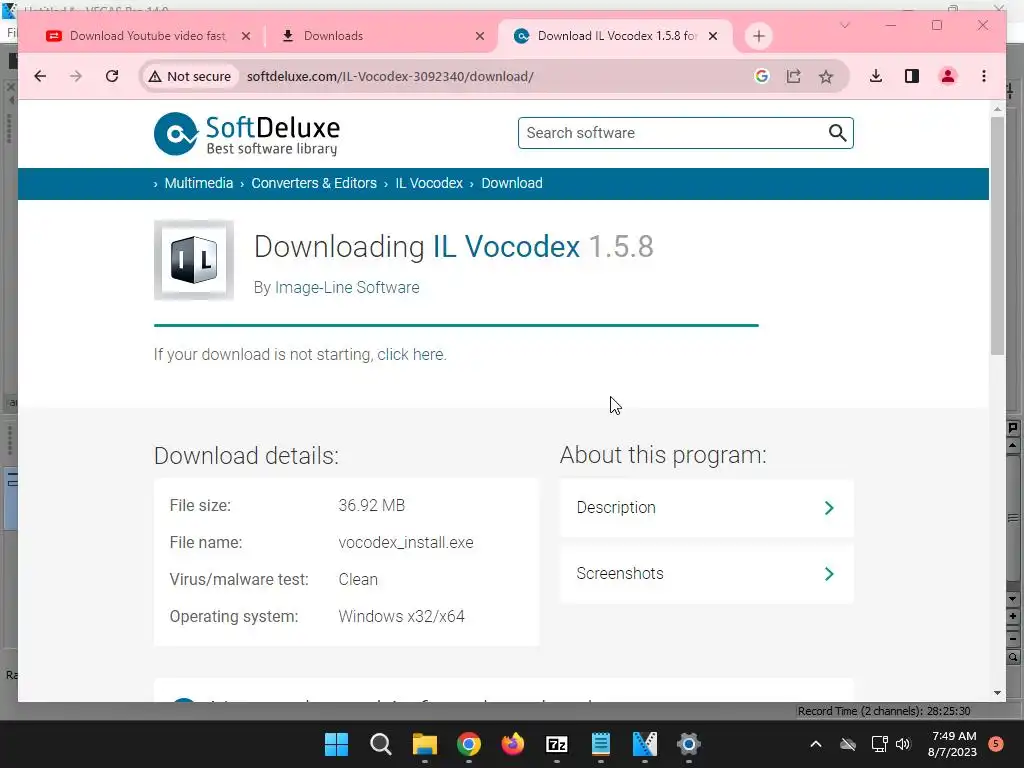
Task: Click the Download breadcrumb
Action: tap(512, 184)
